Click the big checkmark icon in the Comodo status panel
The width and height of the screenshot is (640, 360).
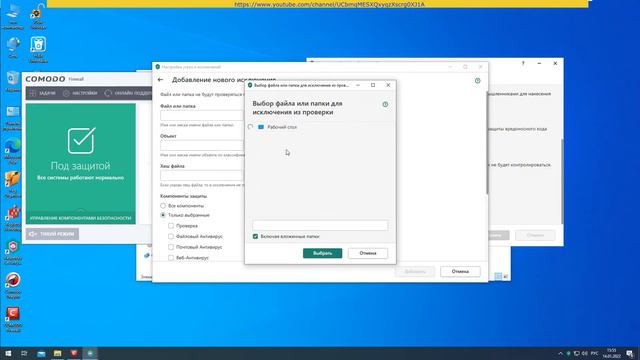click(x=81, y=140)
